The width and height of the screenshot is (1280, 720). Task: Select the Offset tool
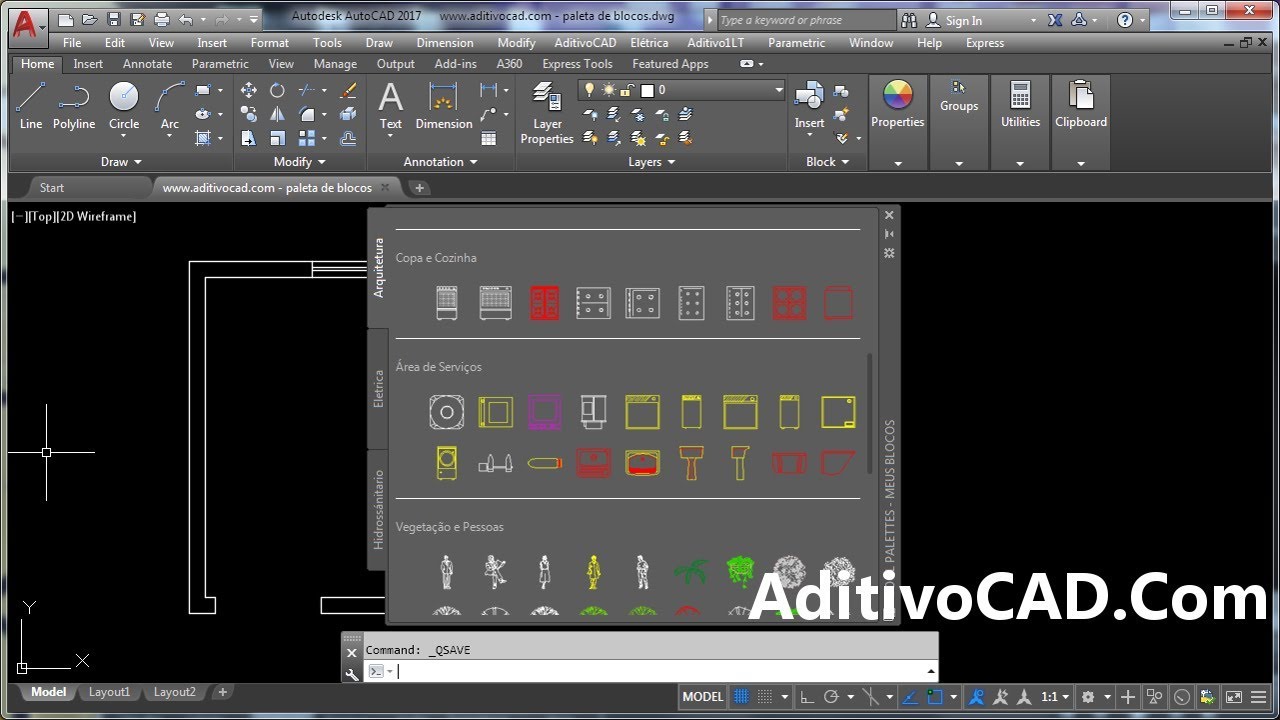pos(348,138)
